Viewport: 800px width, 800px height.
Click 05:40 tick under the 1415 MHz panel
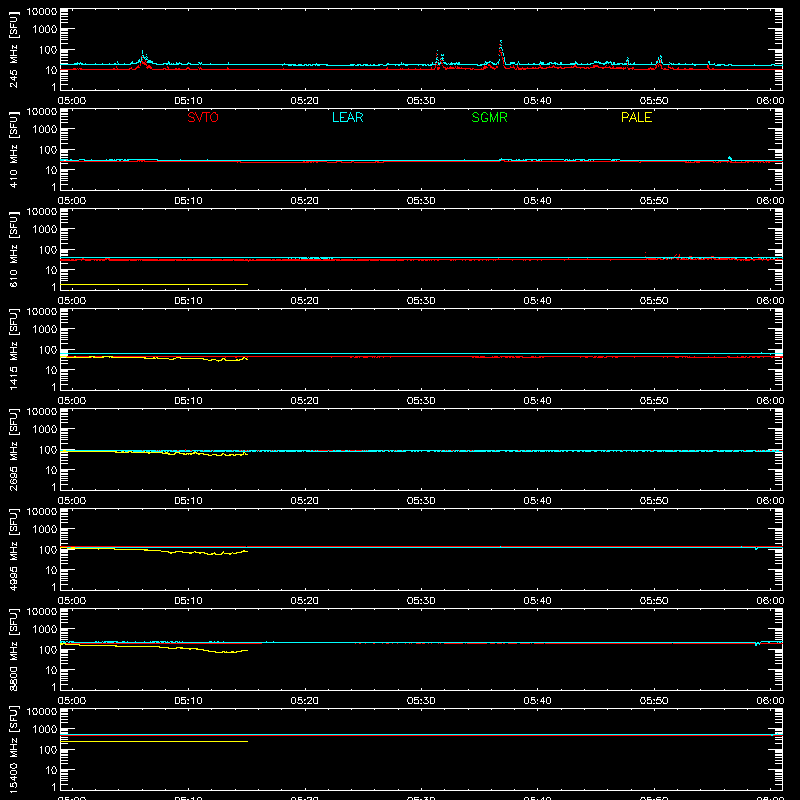click(537, 401)
